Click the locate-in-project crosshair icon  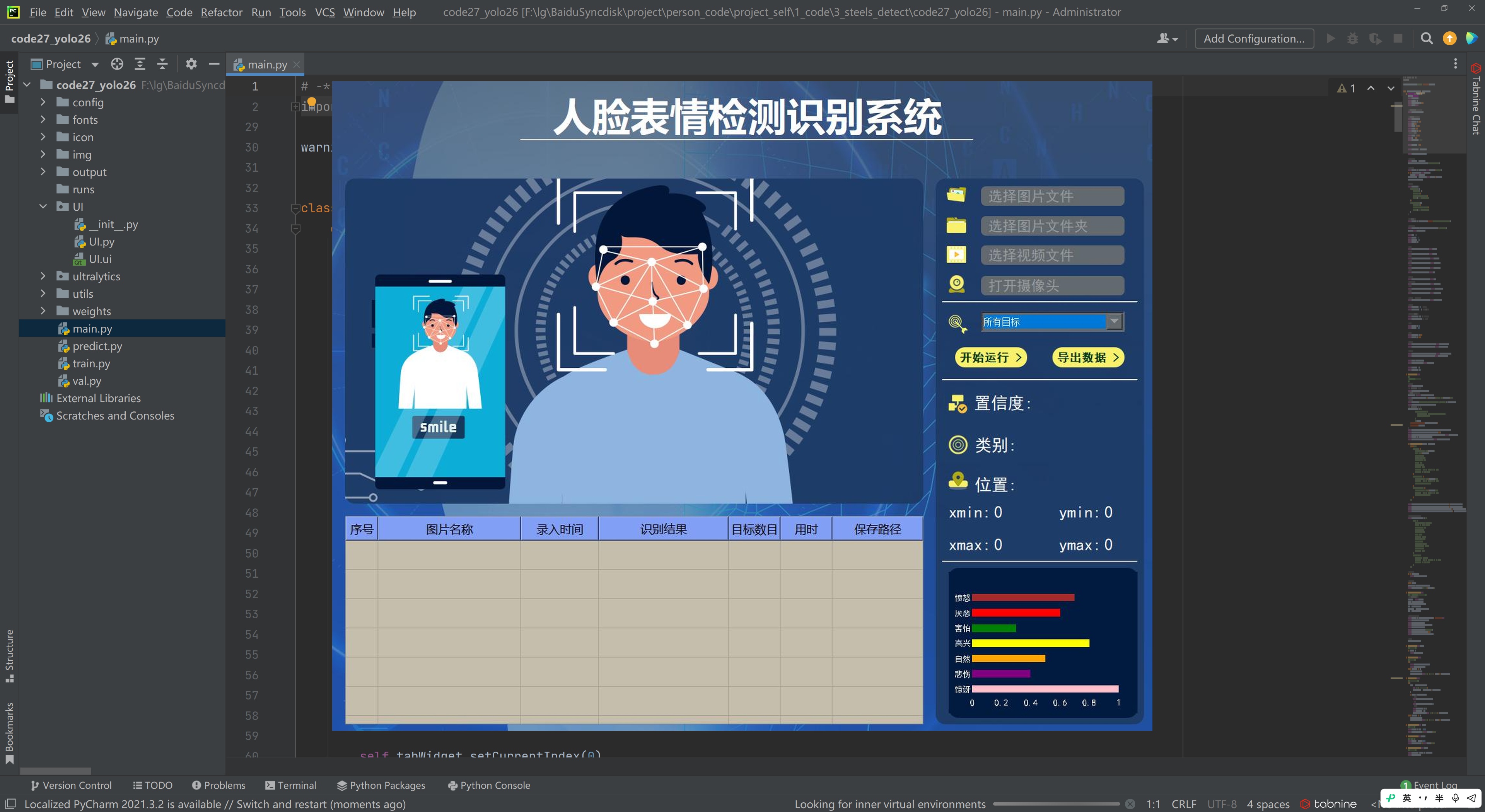[x=117, y=64]
